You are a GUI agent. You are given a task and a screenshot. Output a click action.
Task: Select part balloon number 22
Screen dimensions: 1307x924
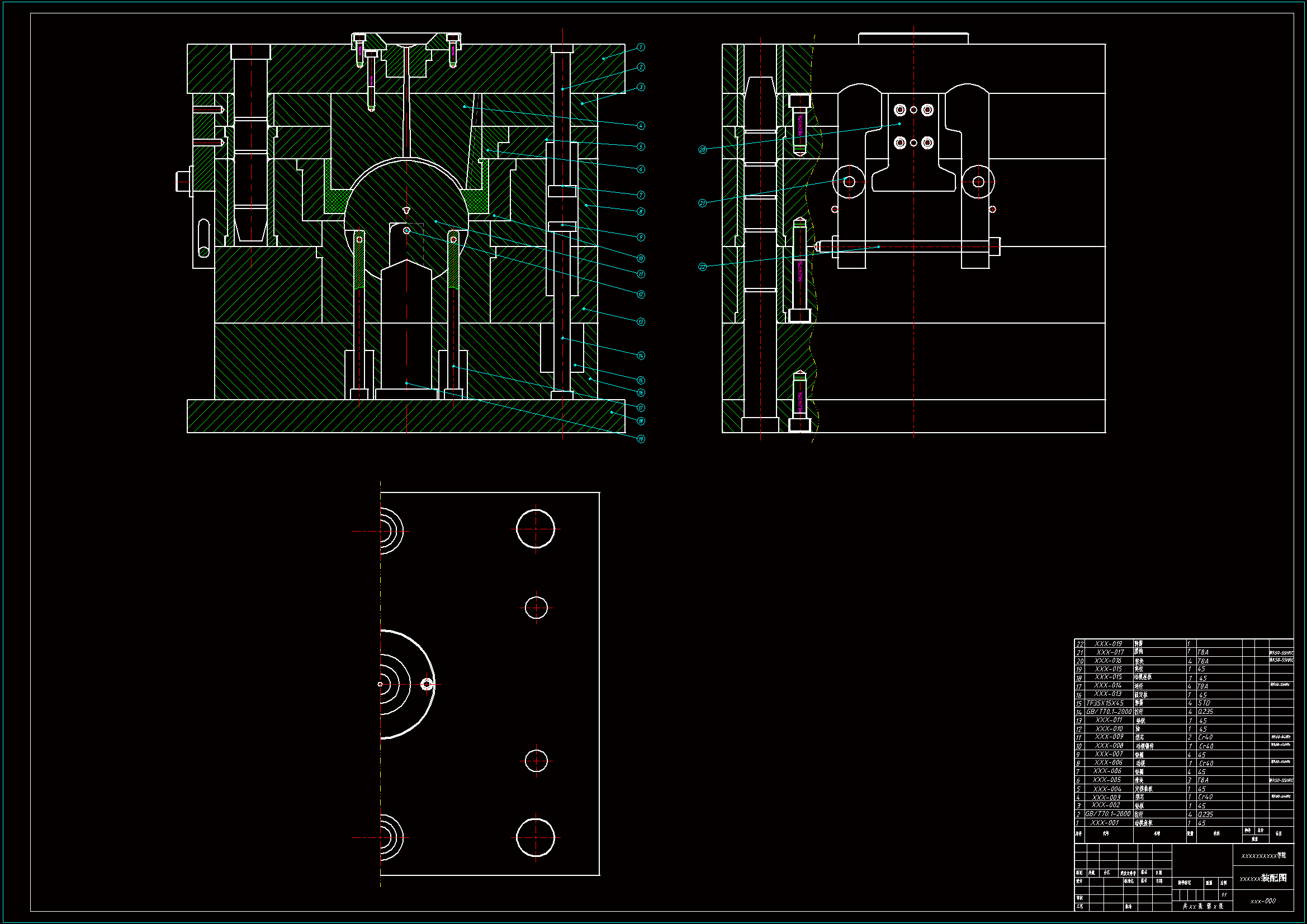point(703,267)
